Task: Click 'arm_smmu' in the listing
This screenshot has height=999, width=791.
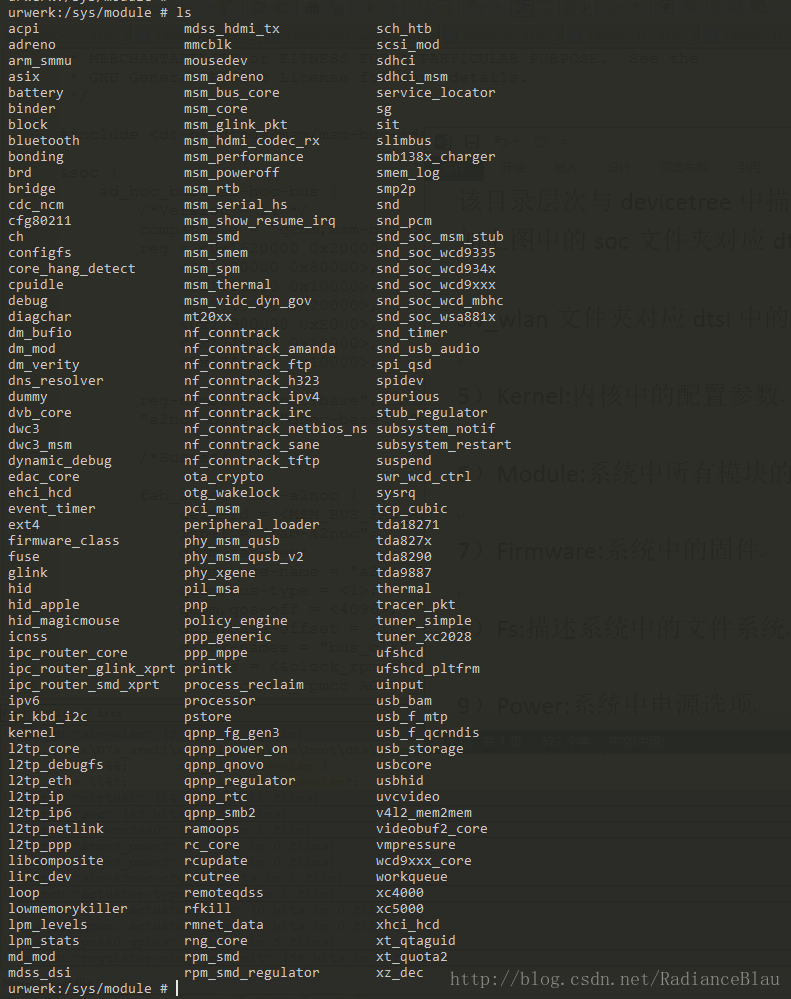Action: (x=39, y=61)
